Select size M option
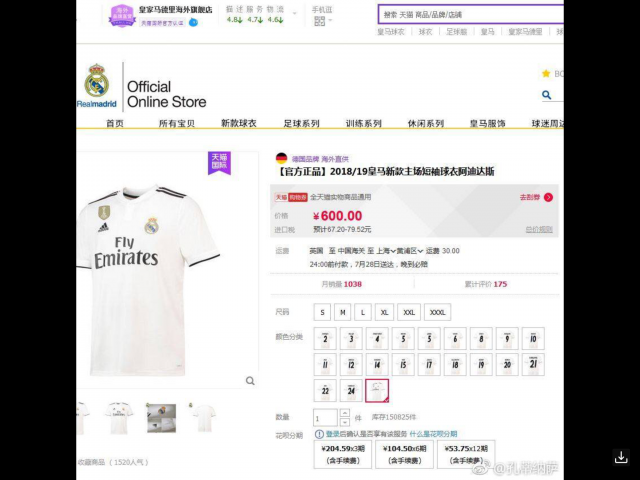Screen dimensions: 640x480 pos(342,312)
